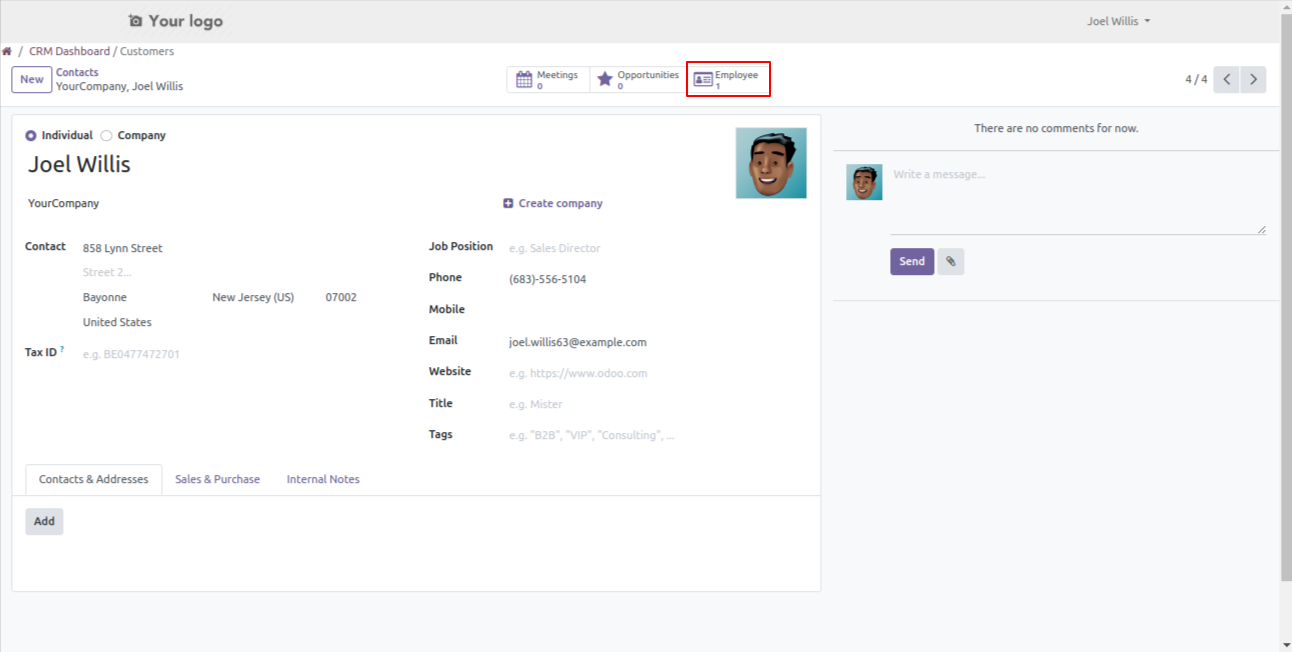1292x652 pixels.
Task: Open Opportunities star button
Action: pos(637,80)
